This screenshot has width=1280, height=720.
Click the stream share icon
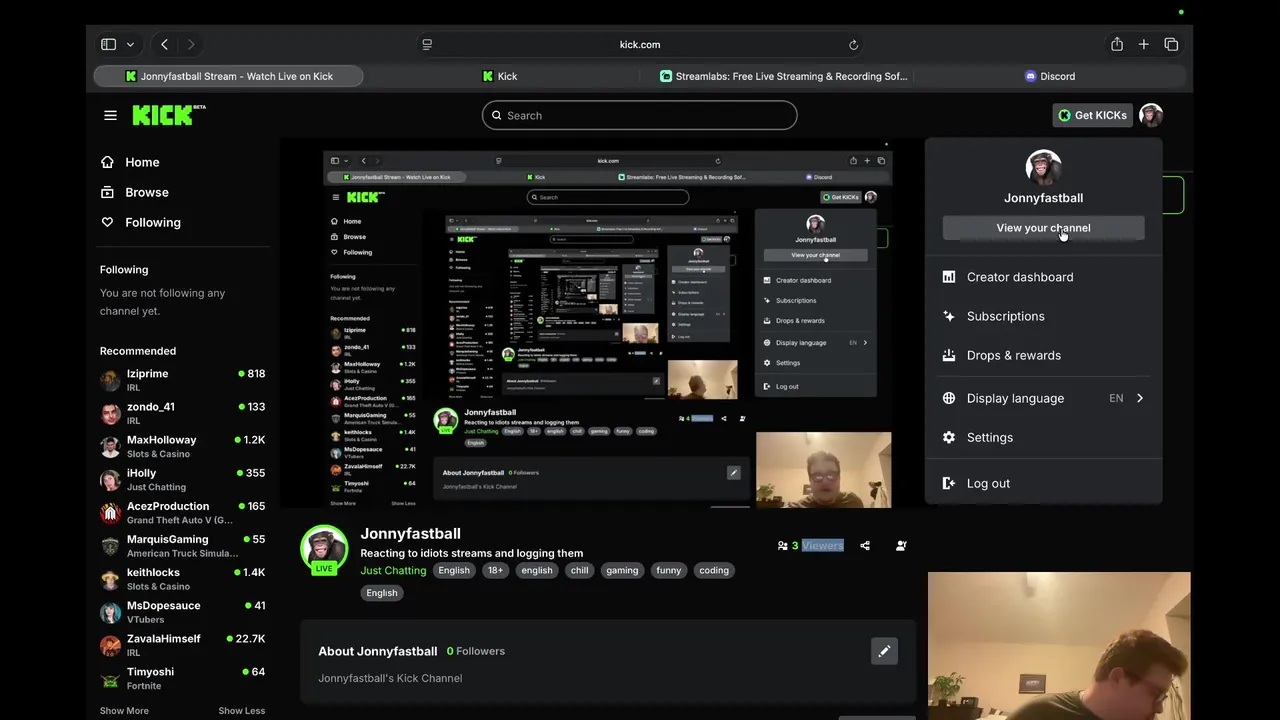point(865,546)
